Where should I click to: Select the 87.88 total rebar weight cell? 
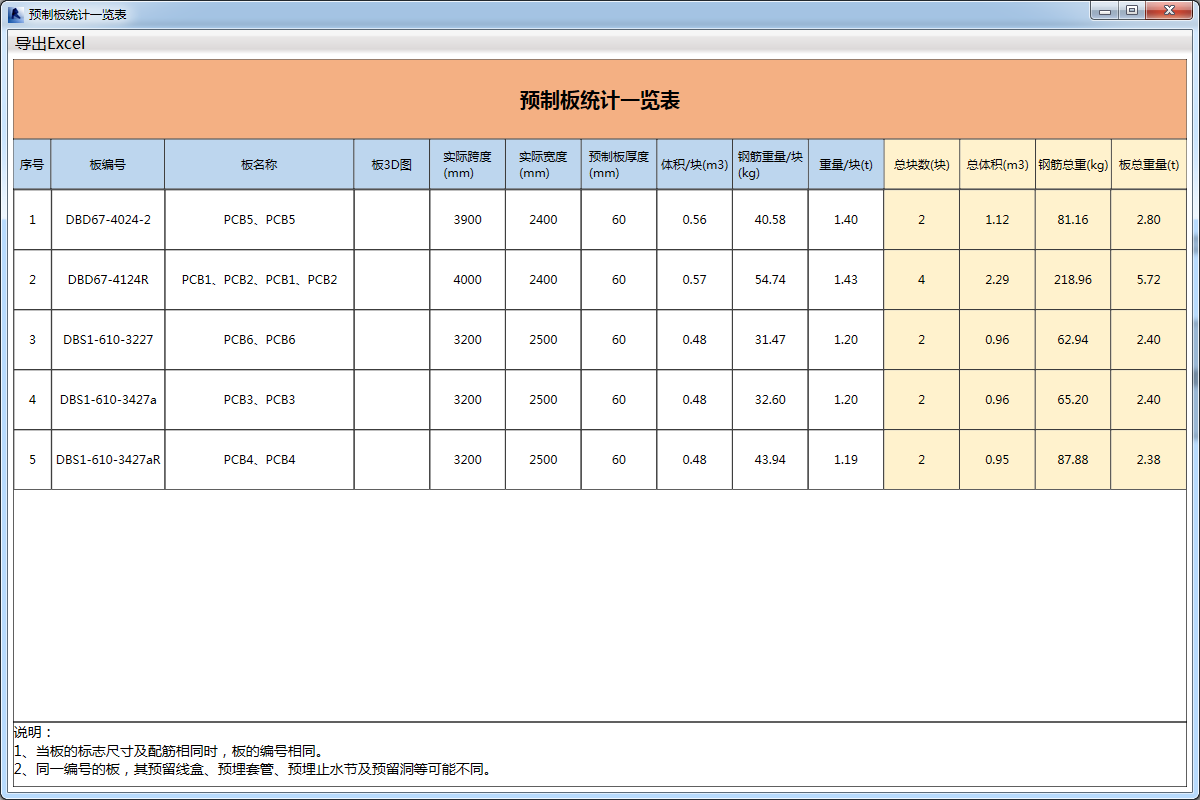[1073, 460]
